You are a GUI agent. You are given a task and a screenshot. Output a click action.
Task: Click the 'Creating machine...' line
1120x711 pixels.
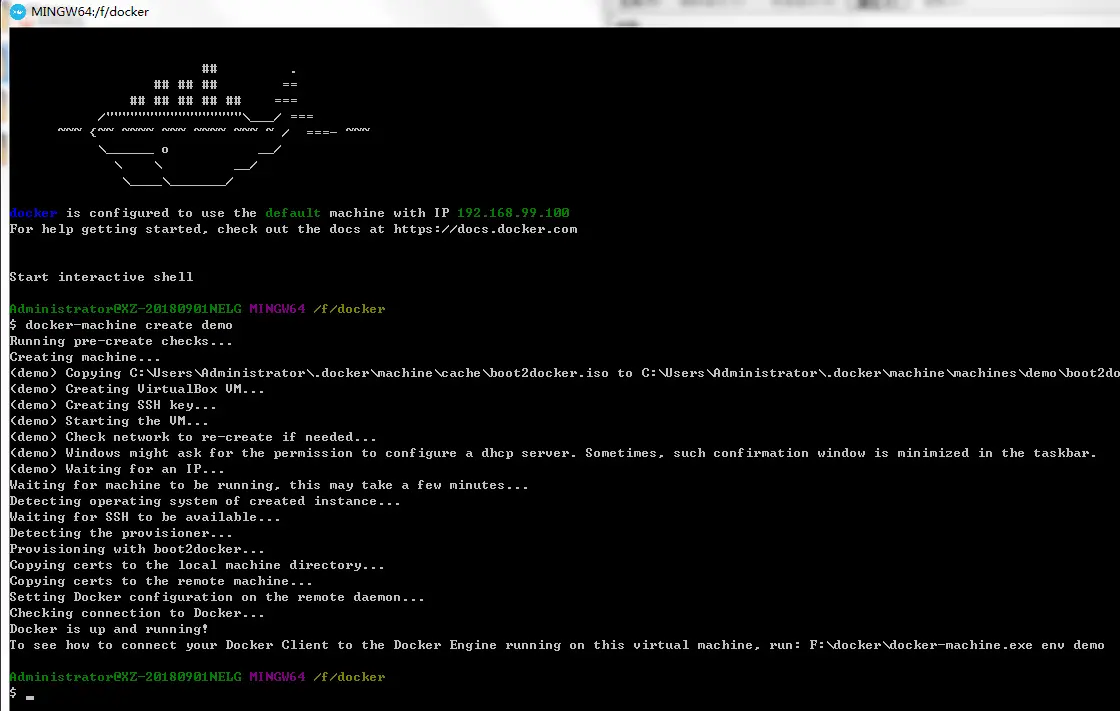tap(85, 357)
